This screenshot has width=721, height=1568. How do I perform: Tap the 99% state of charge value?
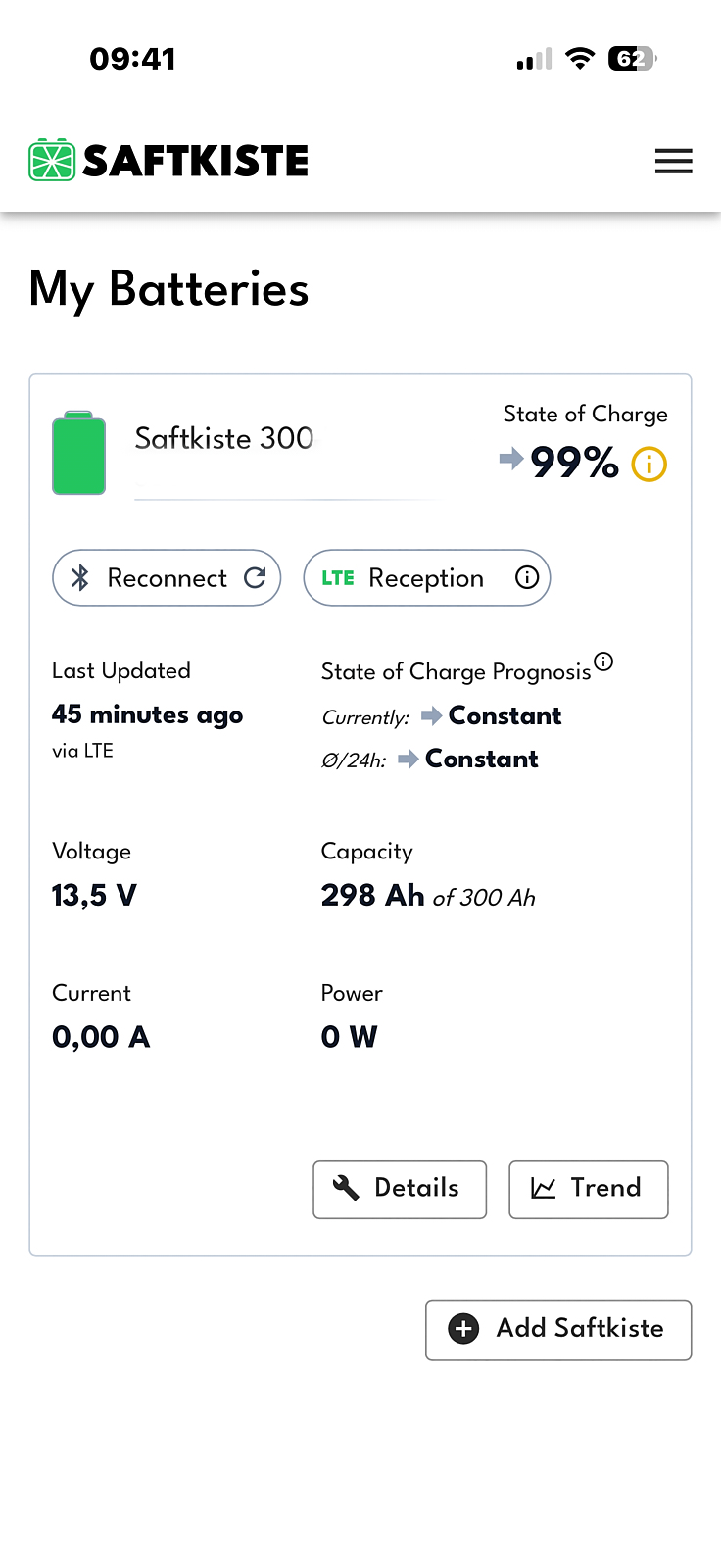point(574,463)
